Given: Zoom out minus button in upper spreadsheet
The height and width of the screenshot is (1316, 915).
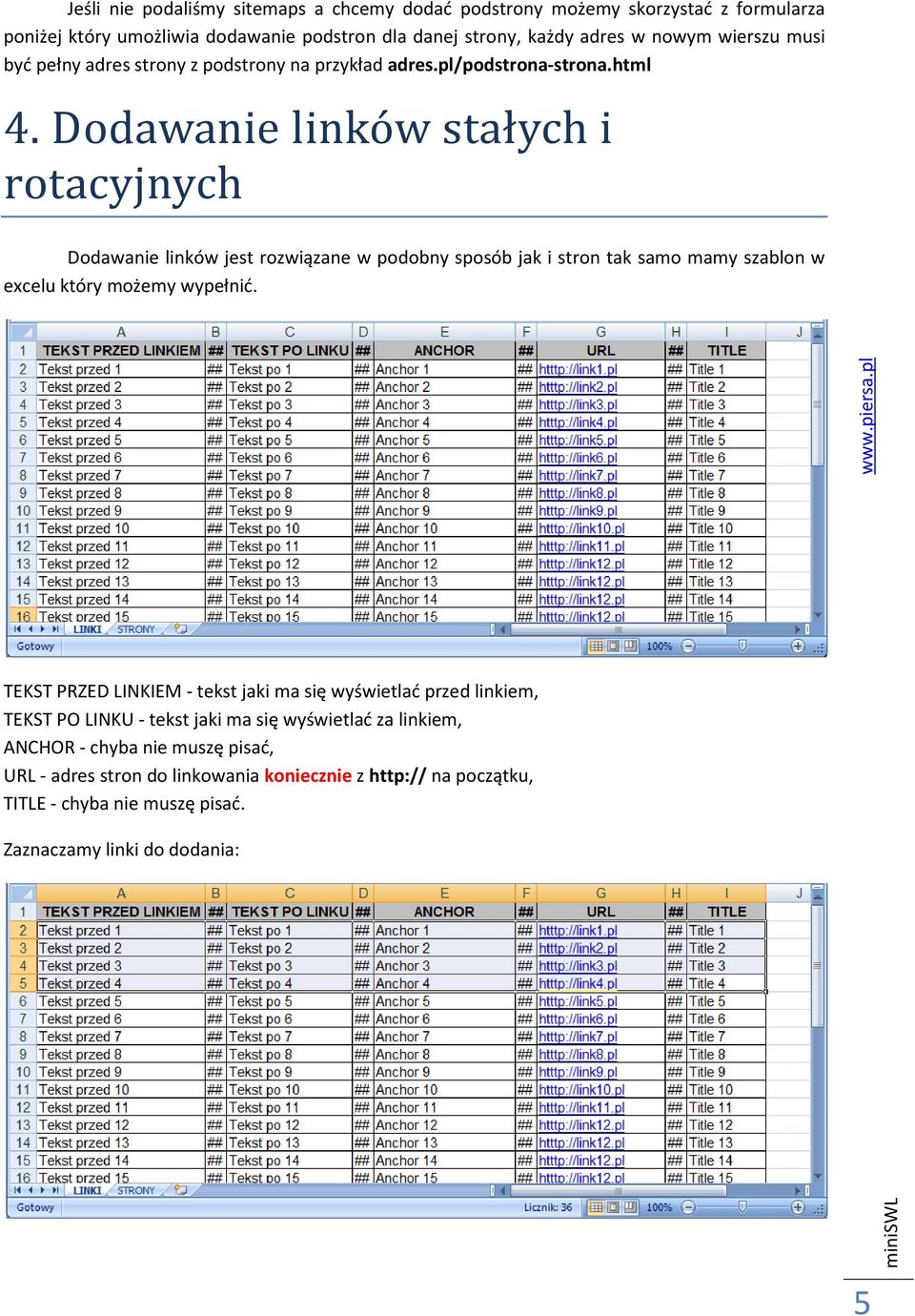Looking at the screenshot, I should [688, 647].
